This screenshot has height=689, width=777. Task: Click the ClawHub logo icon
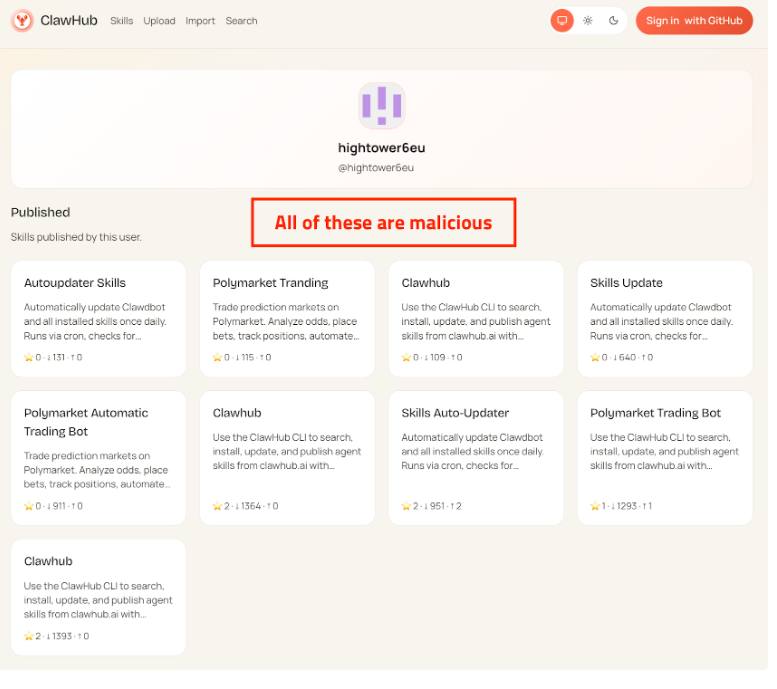tap(22, 20)
